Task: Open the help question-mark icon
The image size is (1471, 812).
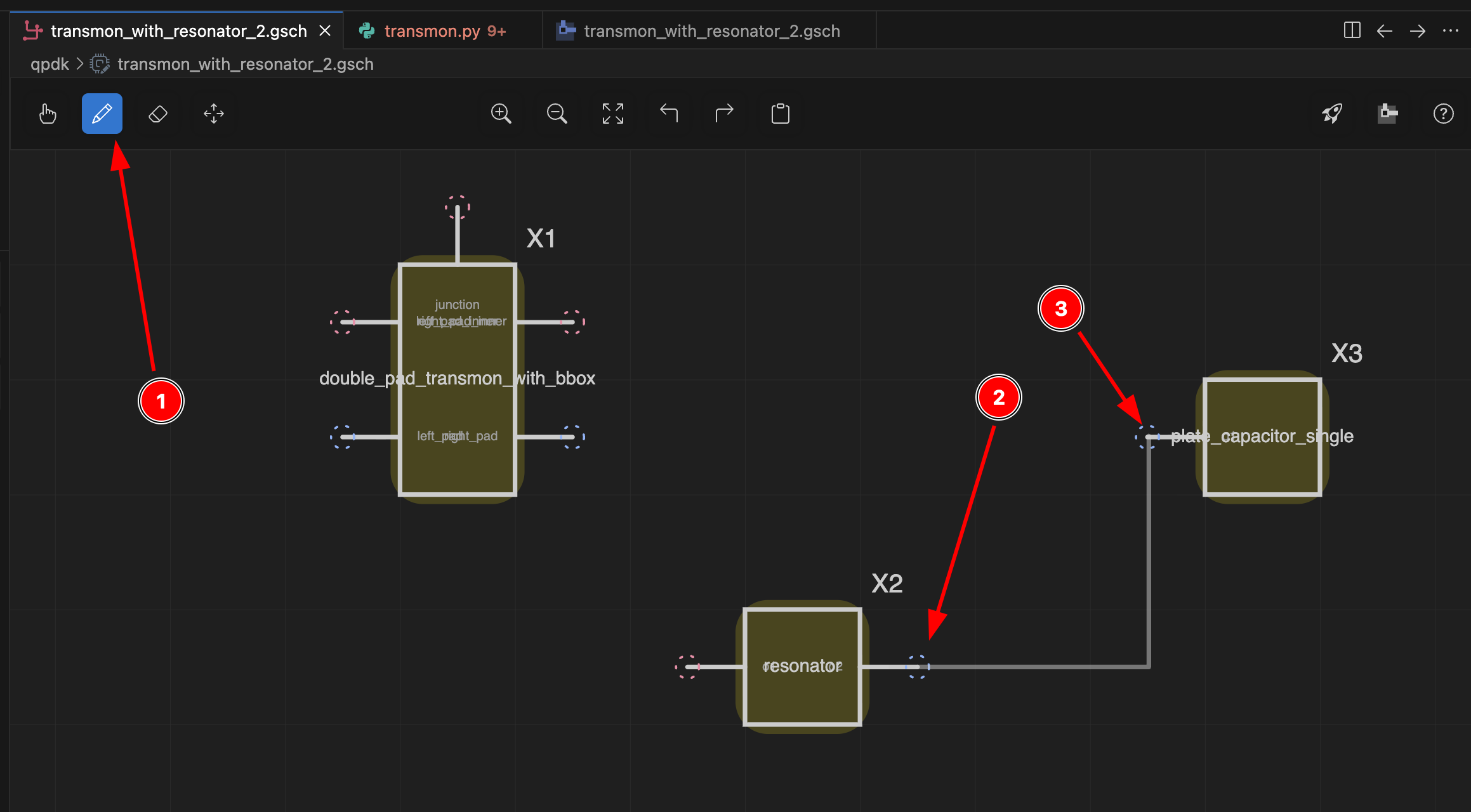Action: tap(1444, 114)
